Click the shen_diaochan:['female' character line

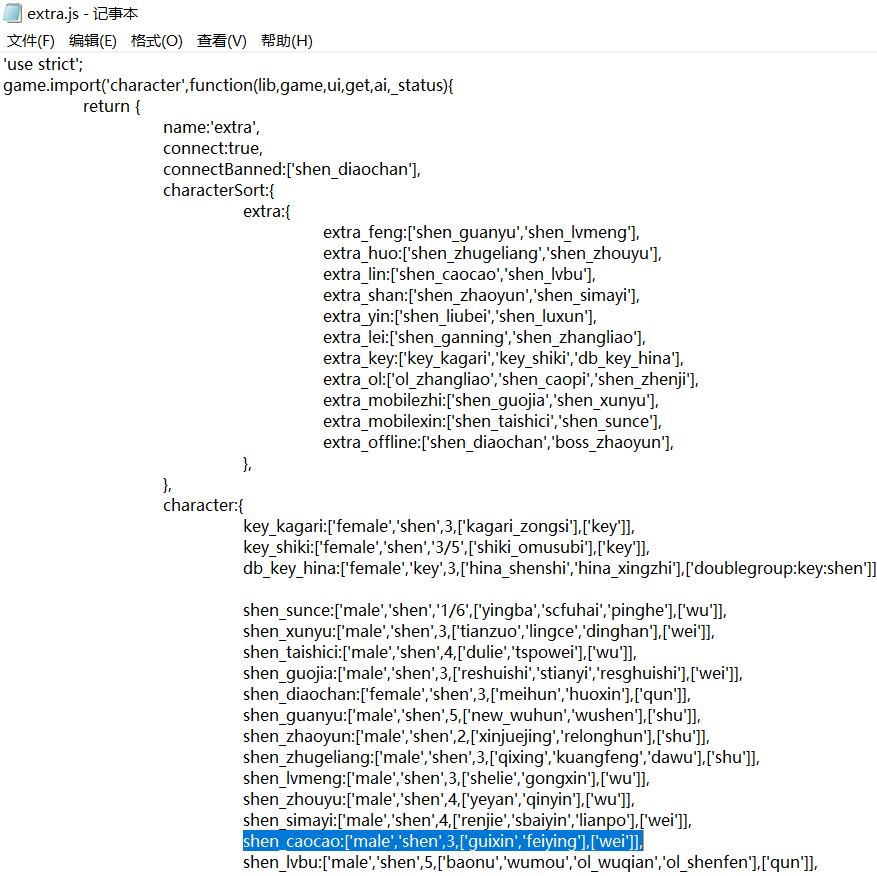click(467, 694)
